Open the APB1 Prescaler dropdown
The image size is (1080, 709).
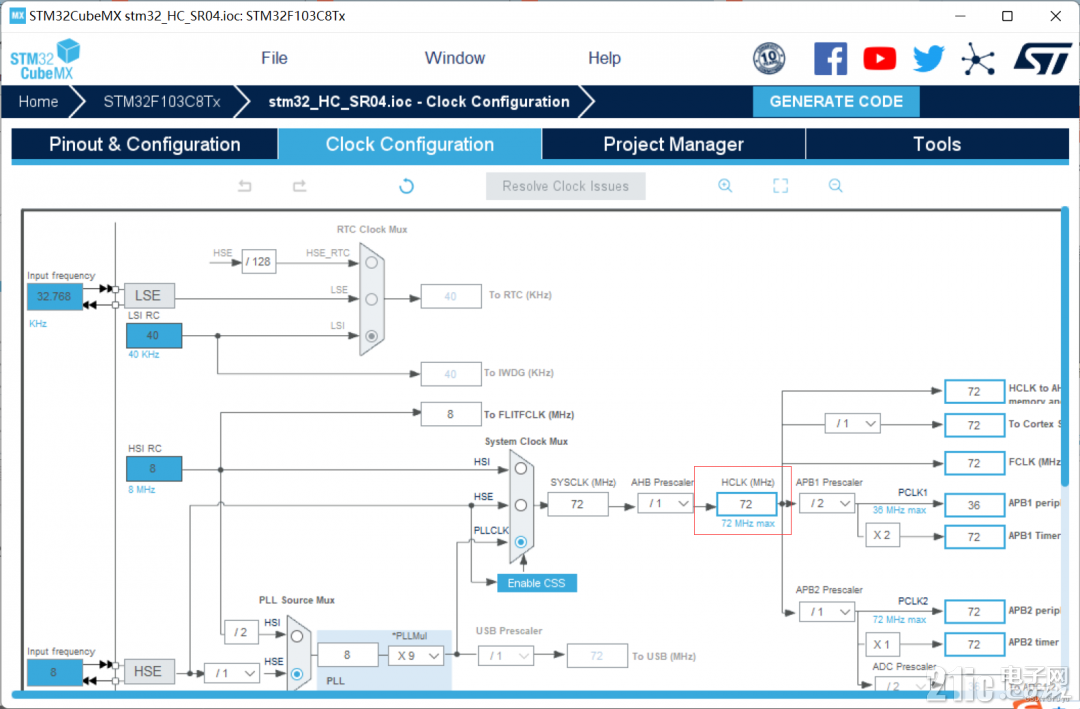tap(827, 504)
